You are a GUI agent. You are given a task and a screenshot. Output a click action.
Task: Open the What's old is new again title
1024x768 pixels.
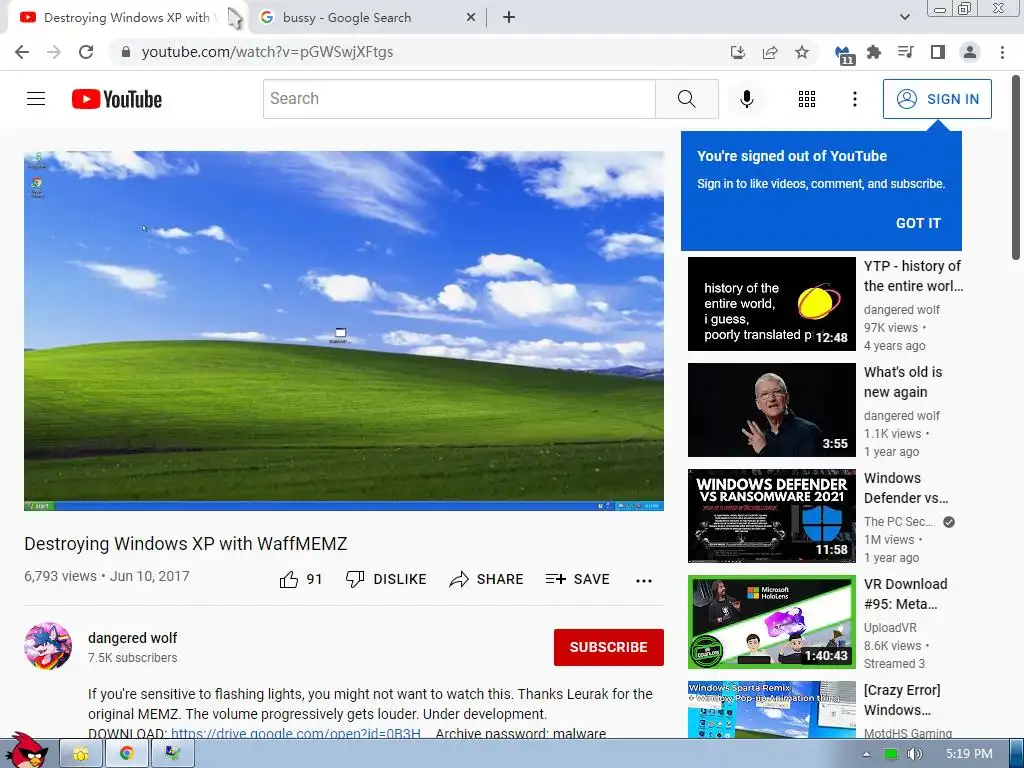click(x=903, y=382)
